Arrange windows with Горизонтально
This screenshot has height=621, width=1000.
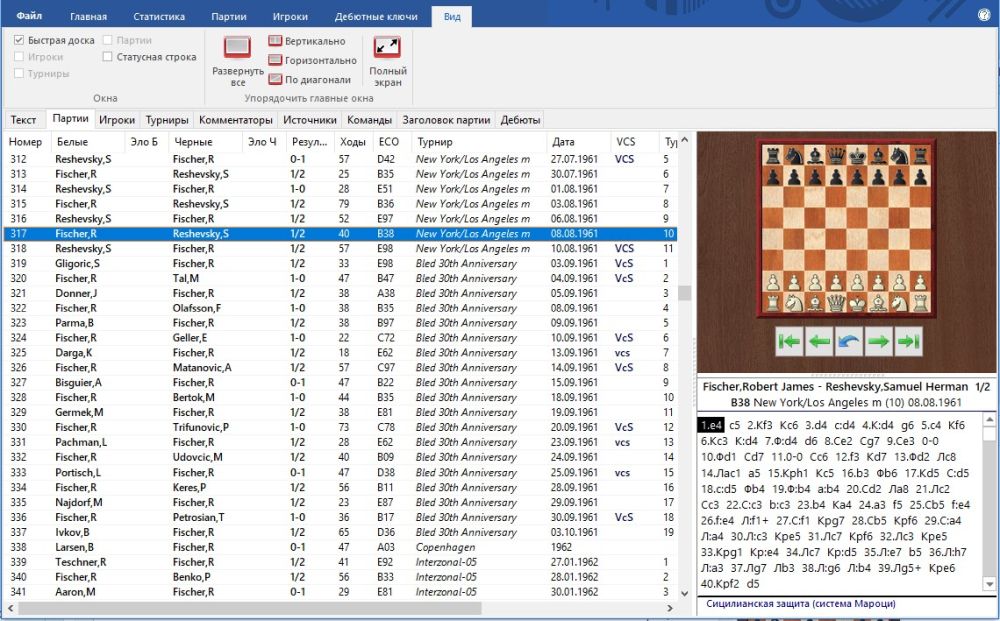tap(312, 60)
